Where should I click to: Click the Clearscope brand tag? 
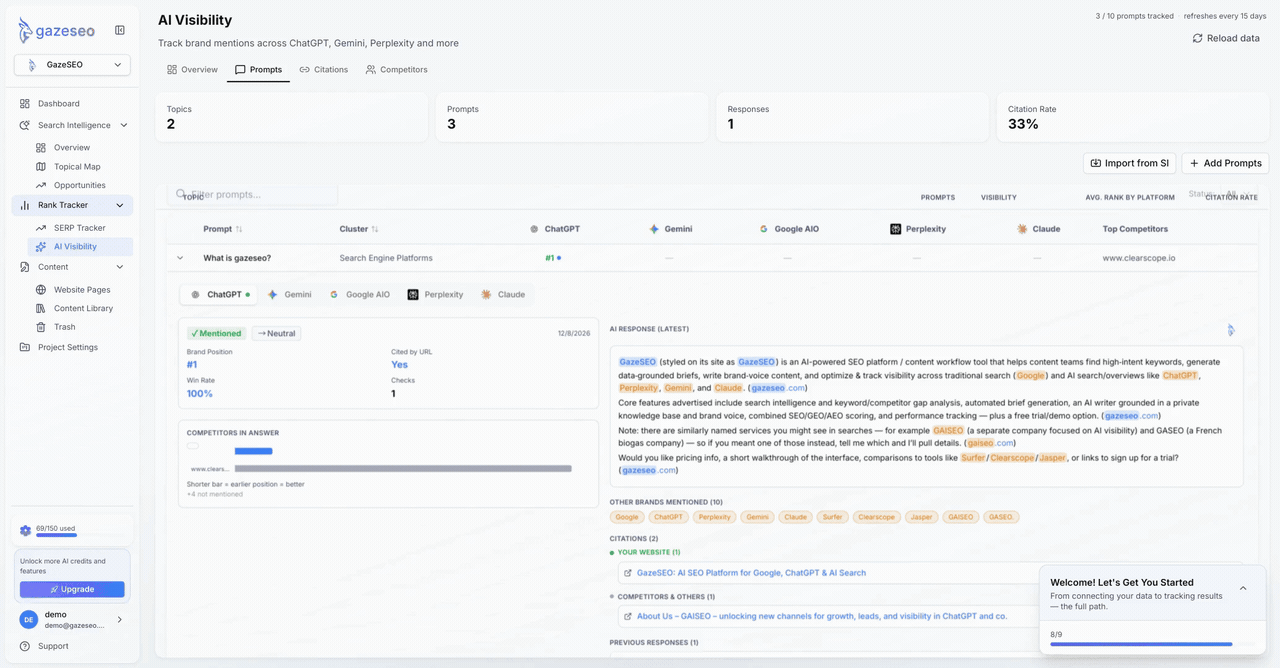(876, 518)
